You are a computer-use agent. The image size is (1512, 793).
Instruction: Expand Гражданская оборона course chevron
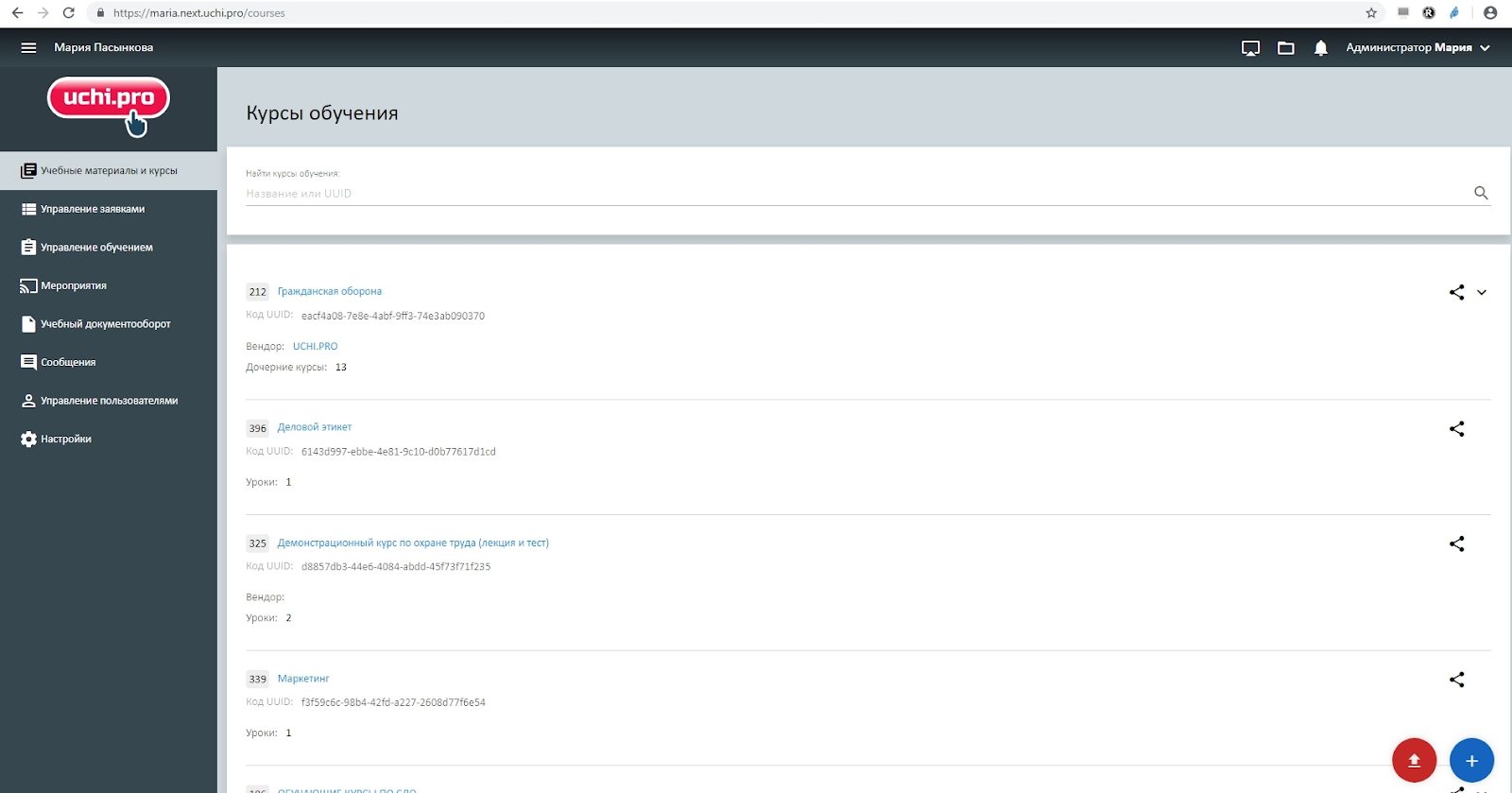pyautogui.click(x=1482, y=292)
